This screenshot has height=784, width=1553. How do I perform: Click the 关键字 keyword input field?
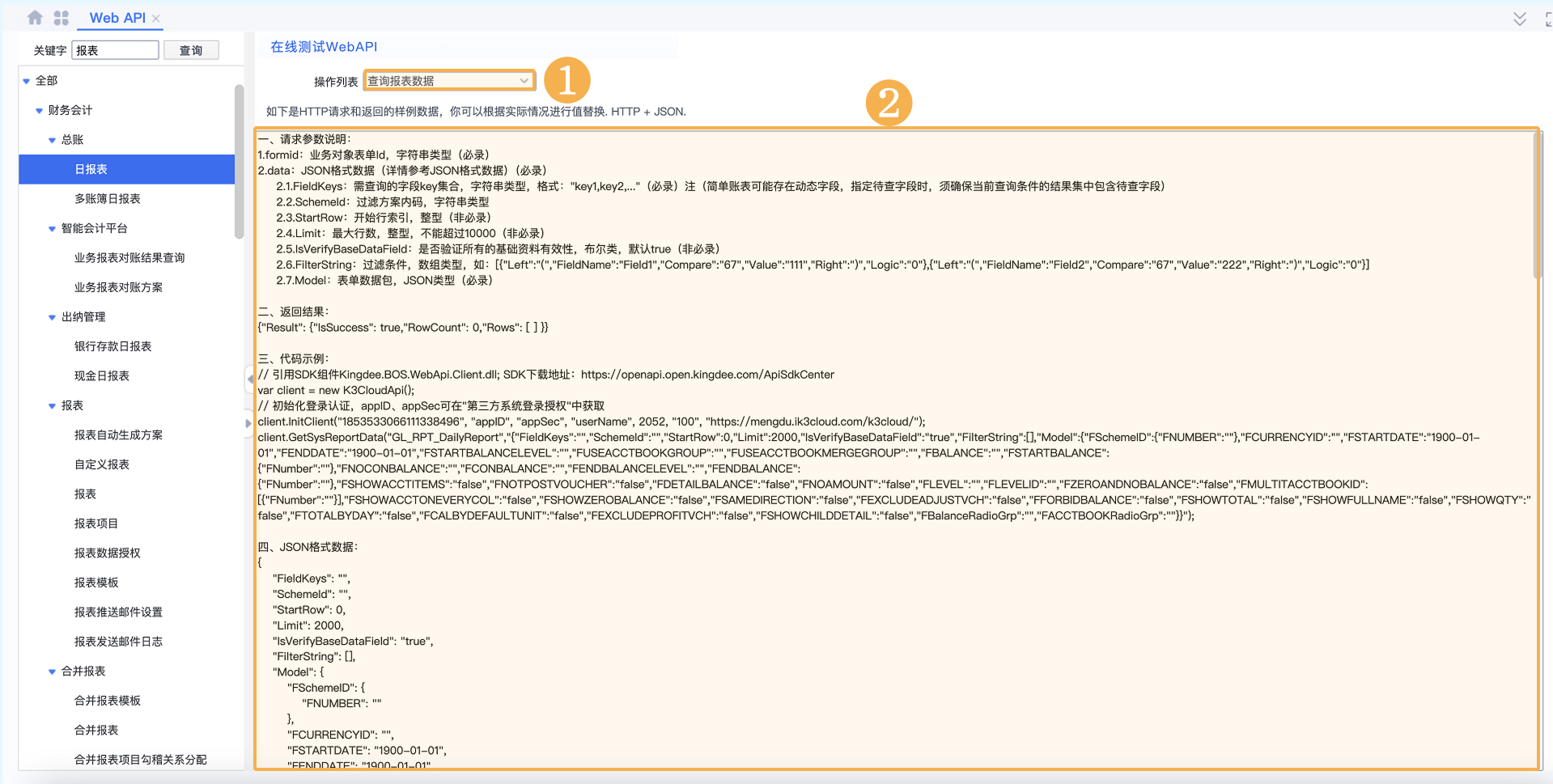click(x=115, y=50)
